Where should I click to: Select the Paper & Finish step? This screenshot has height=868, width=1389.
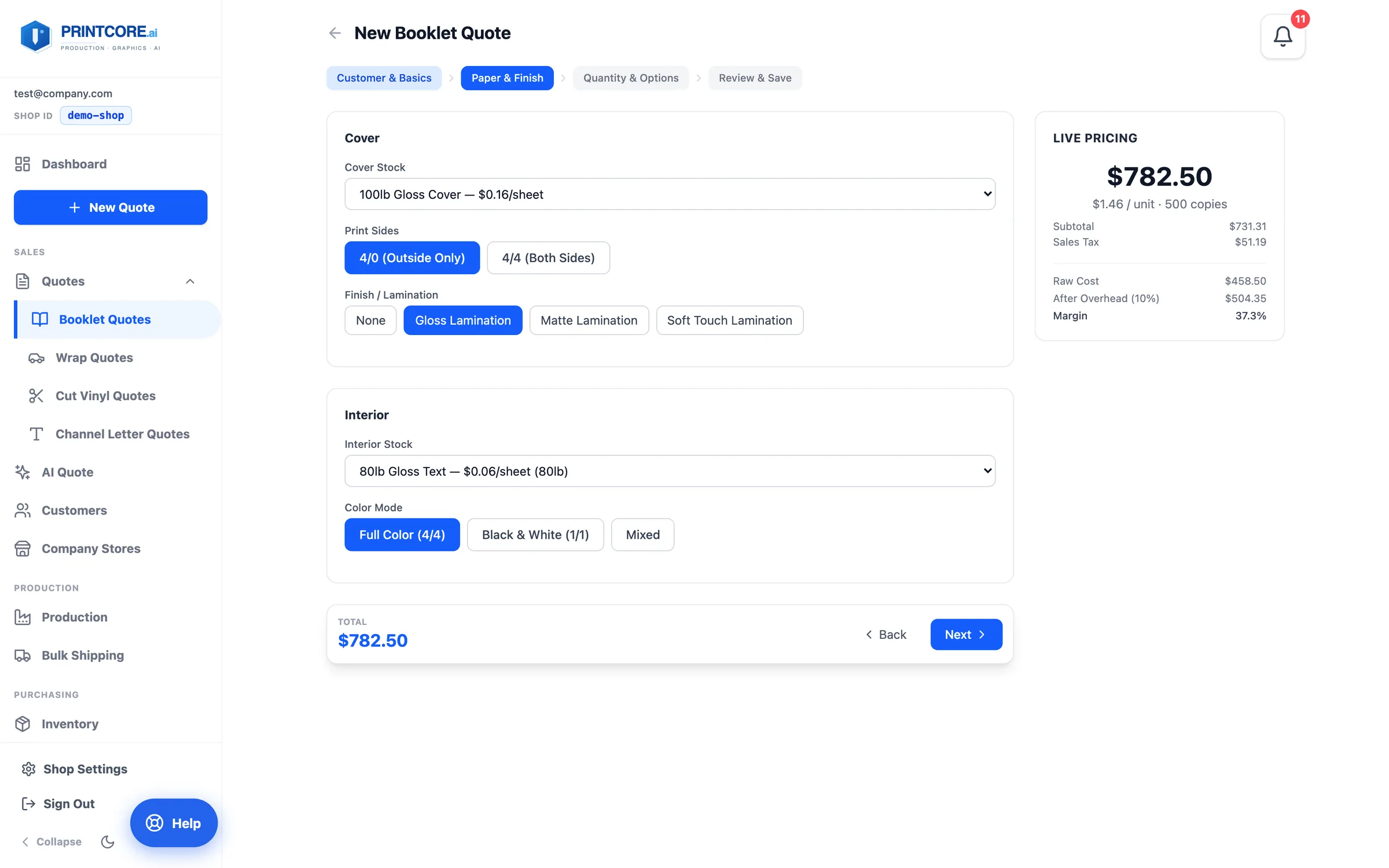pyautogui.click(x=508, y=78)
